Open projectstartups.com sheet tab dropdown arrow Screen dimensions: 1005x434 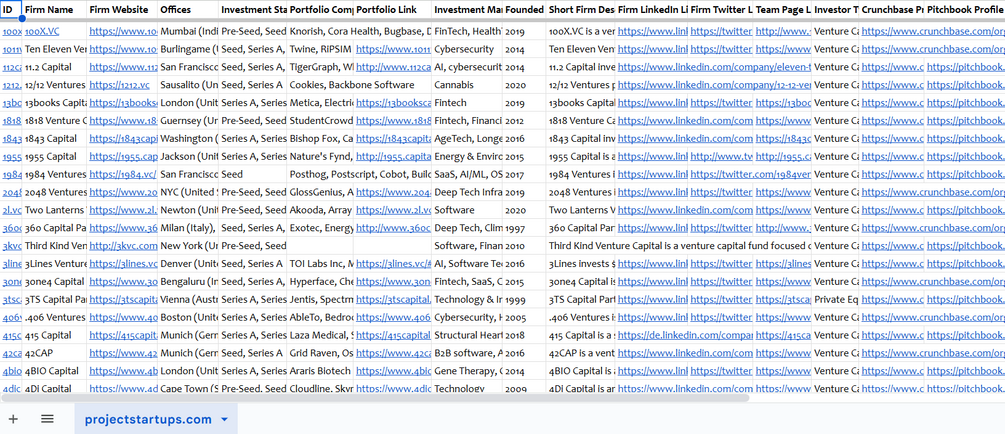224,419
